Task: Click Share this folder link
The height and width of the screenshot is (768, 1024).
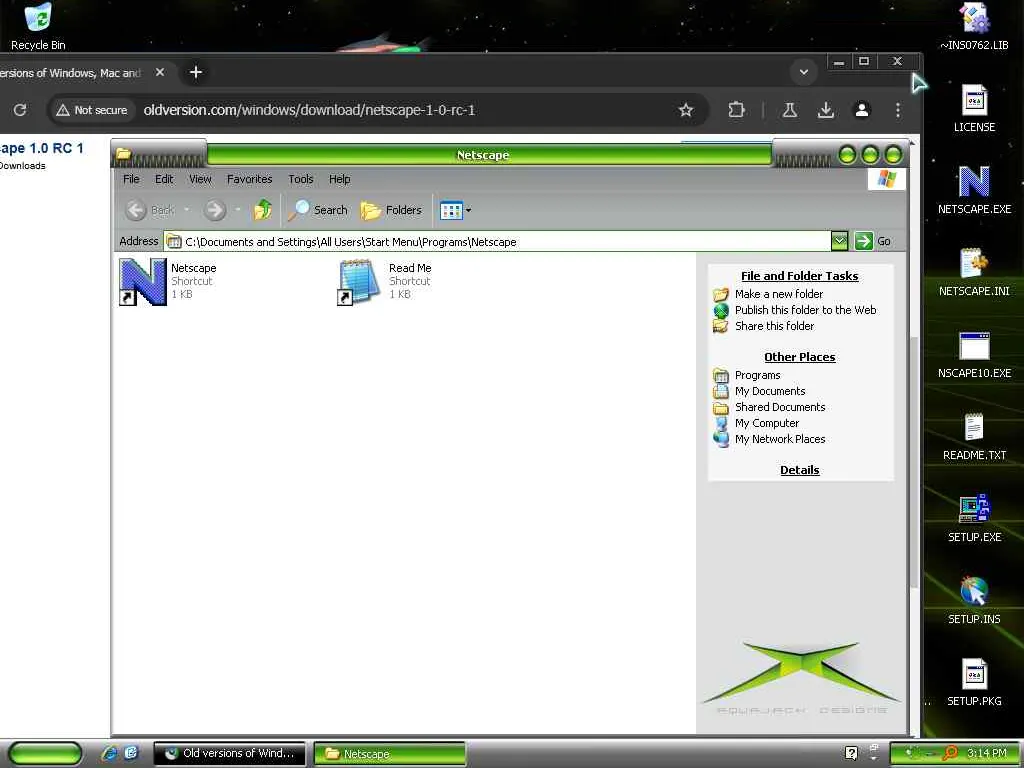Action: pyautogui.click(x=774, y=326)
